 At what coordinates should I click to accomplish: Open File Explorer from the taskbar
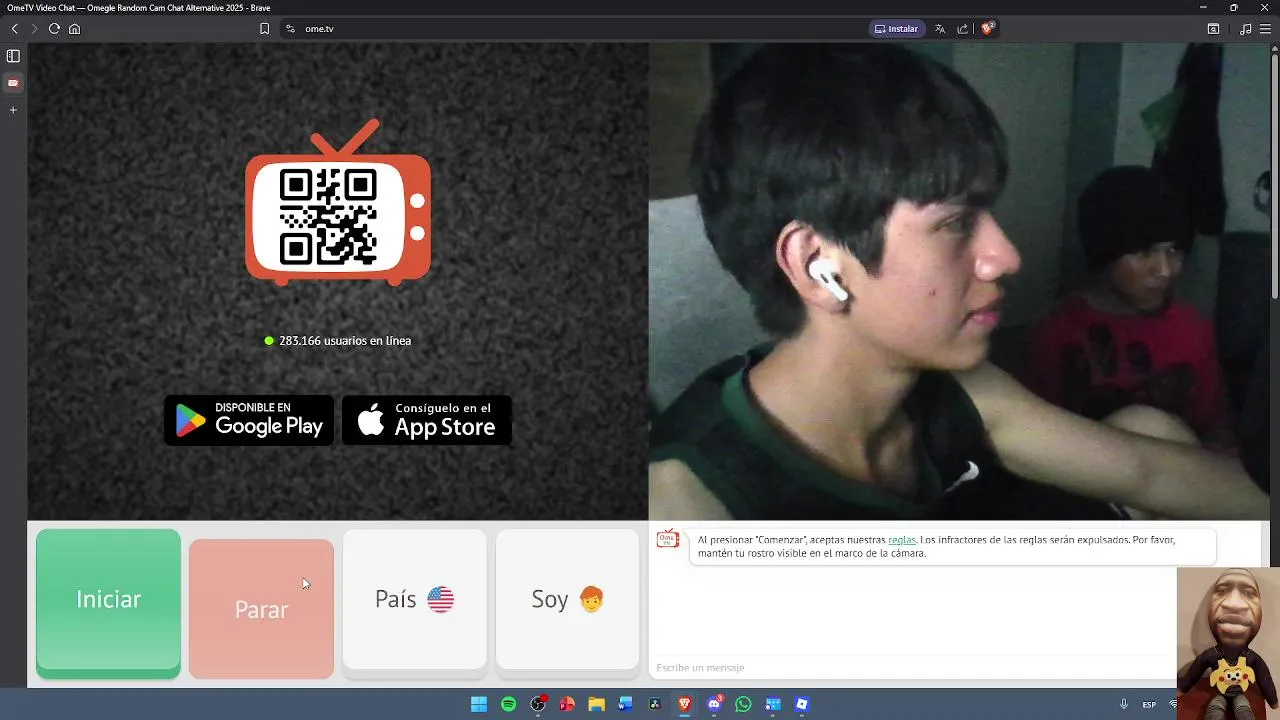click(596, 704)
